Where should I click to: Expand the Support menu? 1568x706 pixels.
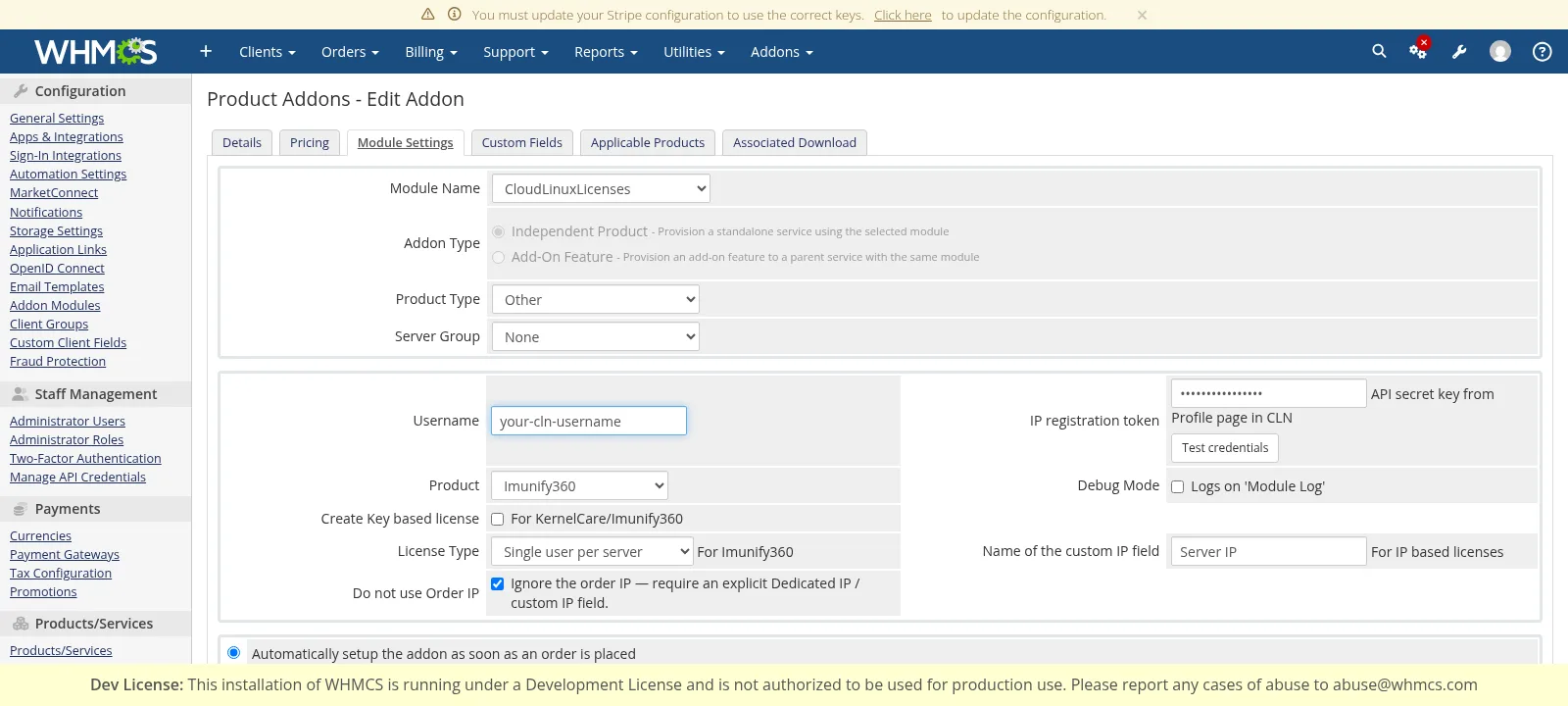(515, 52)
